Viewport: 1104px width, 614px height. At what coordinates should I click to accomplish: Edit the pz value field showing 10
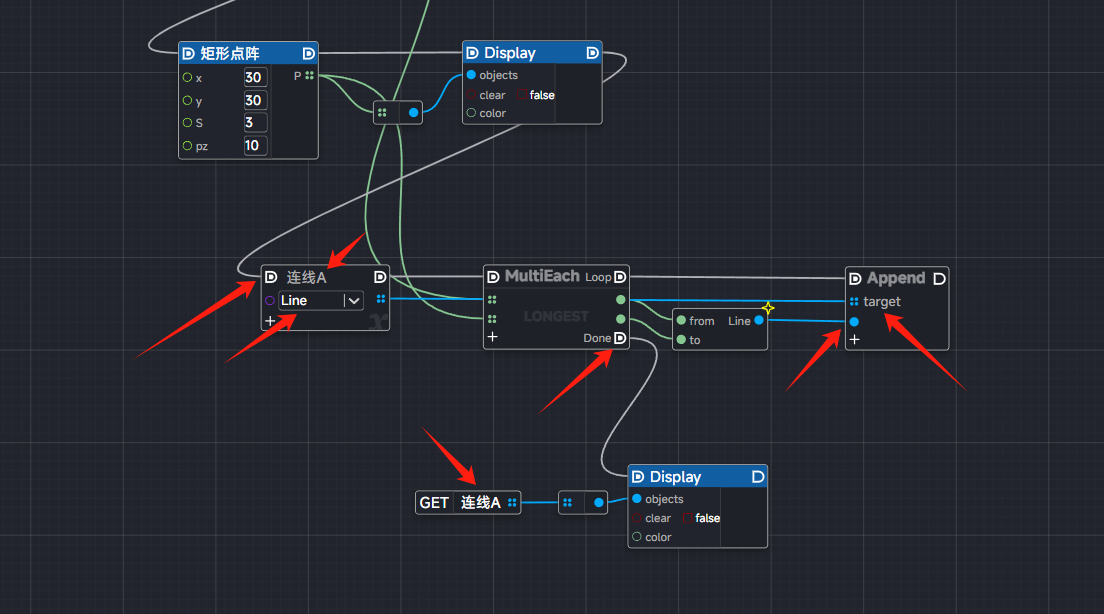coord(254,146)
